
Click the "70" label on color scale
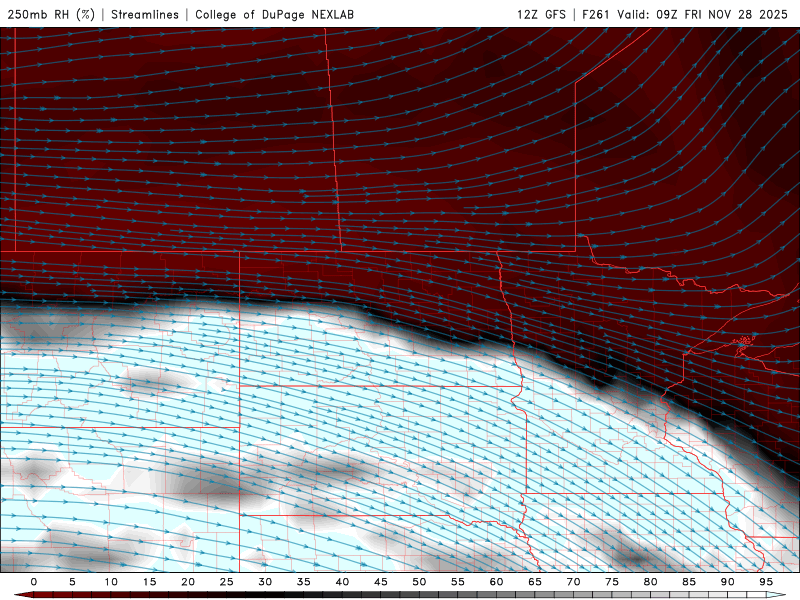point(573,582)
